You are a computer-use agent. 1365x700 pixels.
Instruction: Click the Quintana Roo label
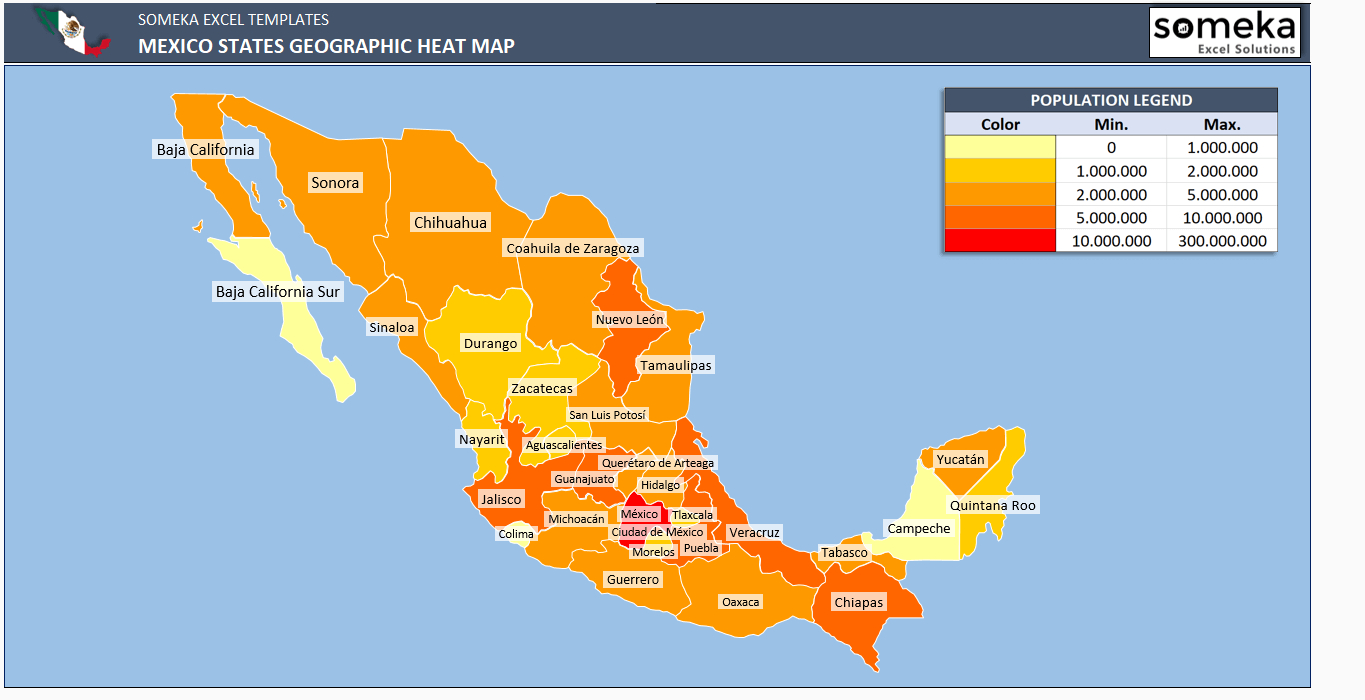(x=993, y=505)
